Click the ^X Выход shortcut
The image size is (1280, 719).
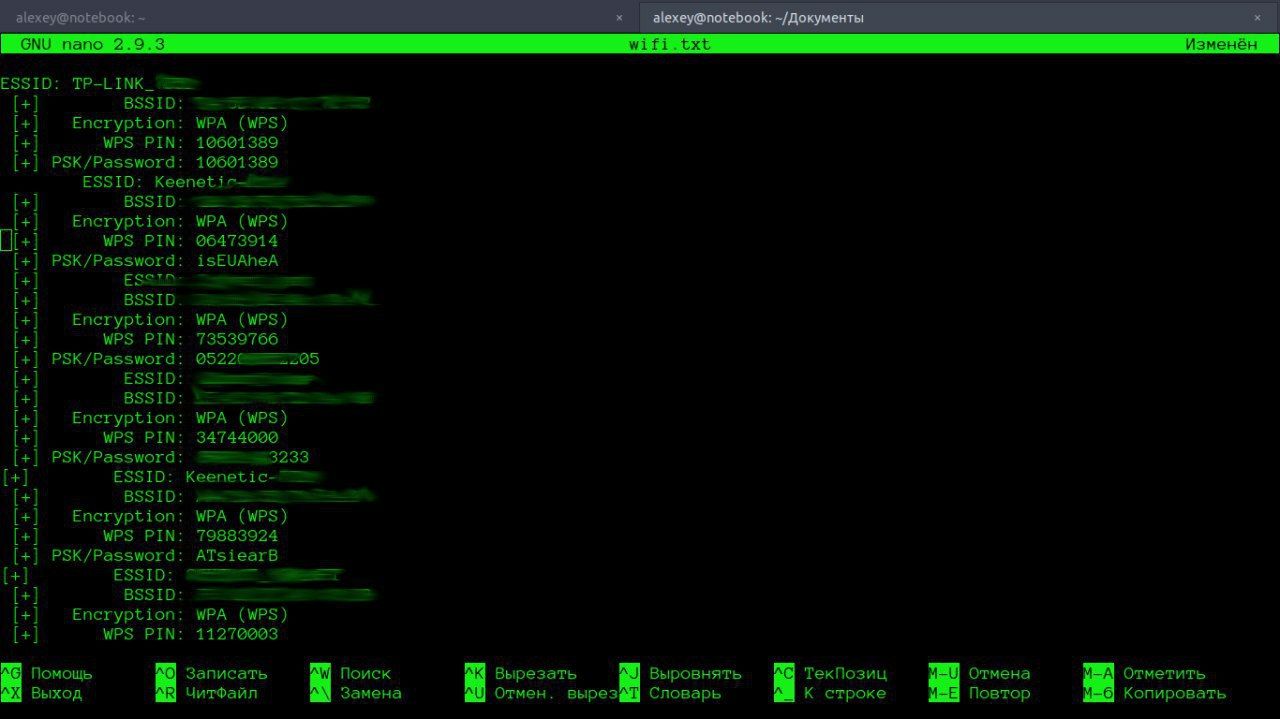click(x=42, y=693)
